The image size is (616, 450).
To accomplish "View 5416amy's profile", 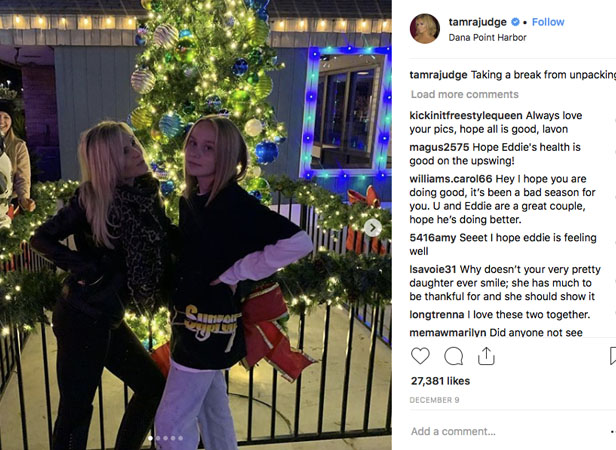I will tap(433, 237).
